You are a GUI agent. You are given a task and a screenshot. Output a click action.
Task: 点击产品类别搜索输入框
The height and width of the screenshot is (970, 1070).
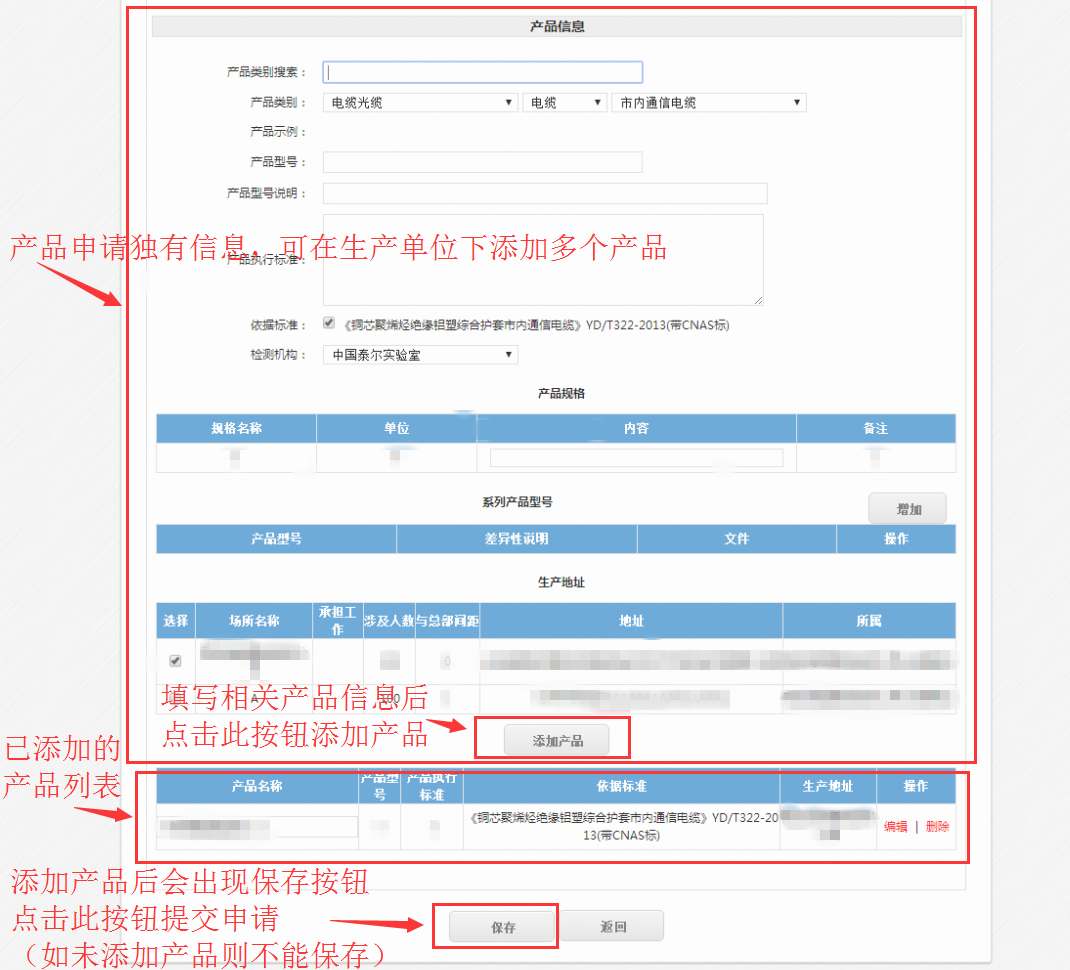pos(482,72)
